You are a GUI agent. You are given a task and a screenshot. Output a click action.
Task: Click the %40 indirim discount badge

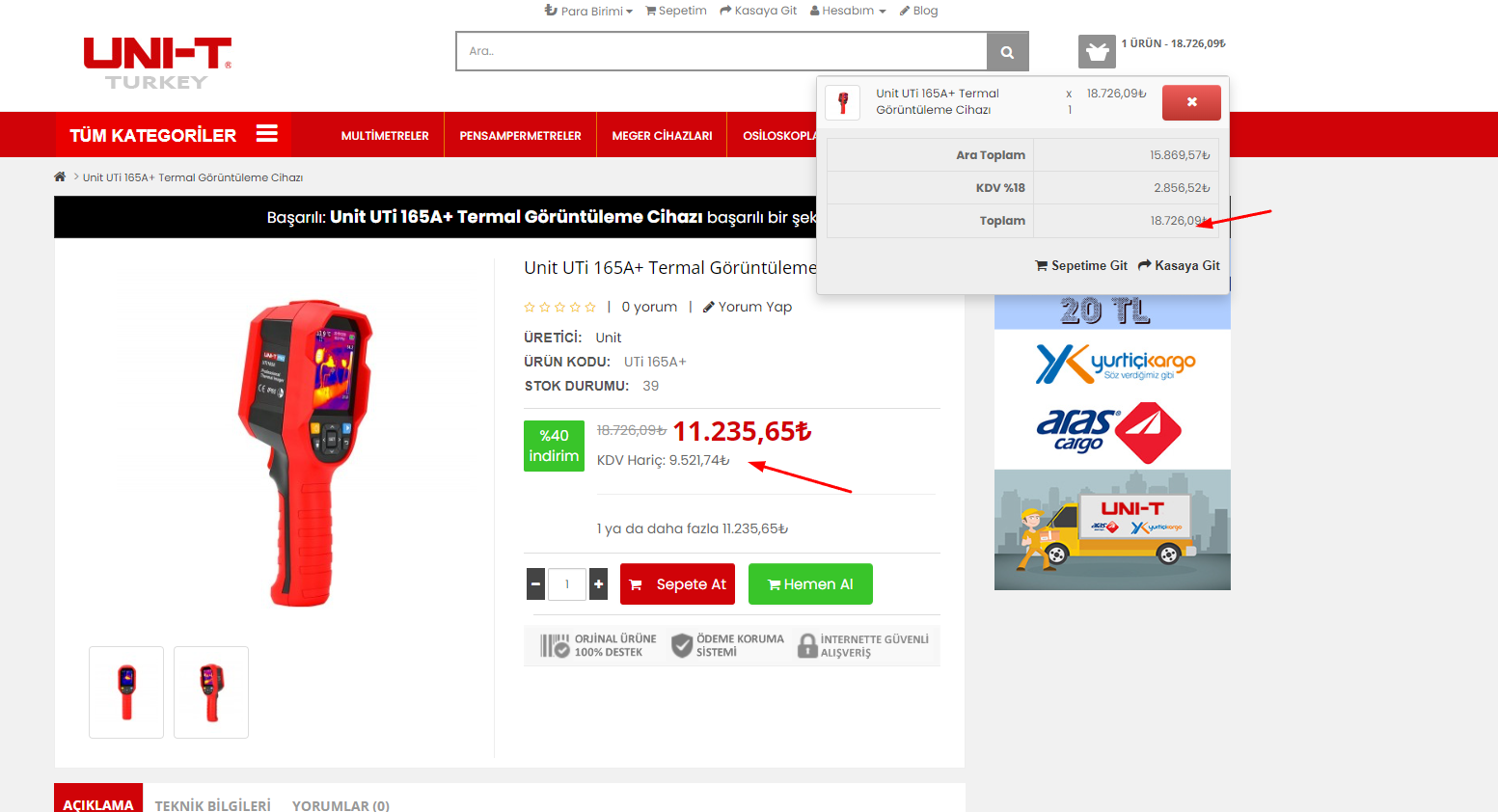click(x=554, y=446)
